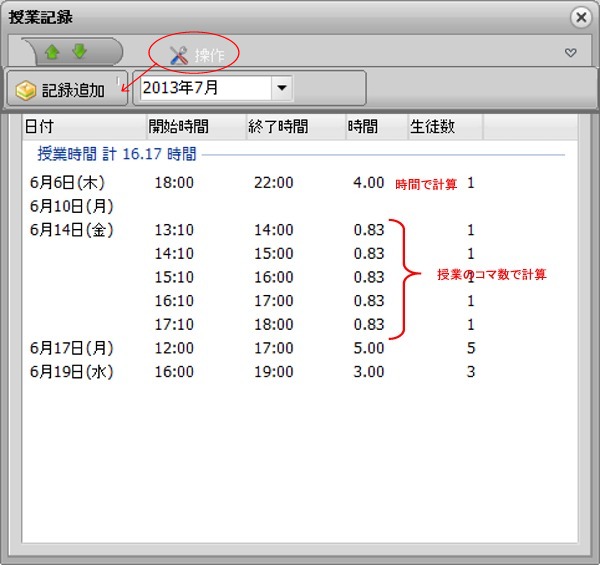Click start time 16:10
Image resolution: width=600 pixels, height=565 pixels.
pyautogui.click(x=174, y=301)
